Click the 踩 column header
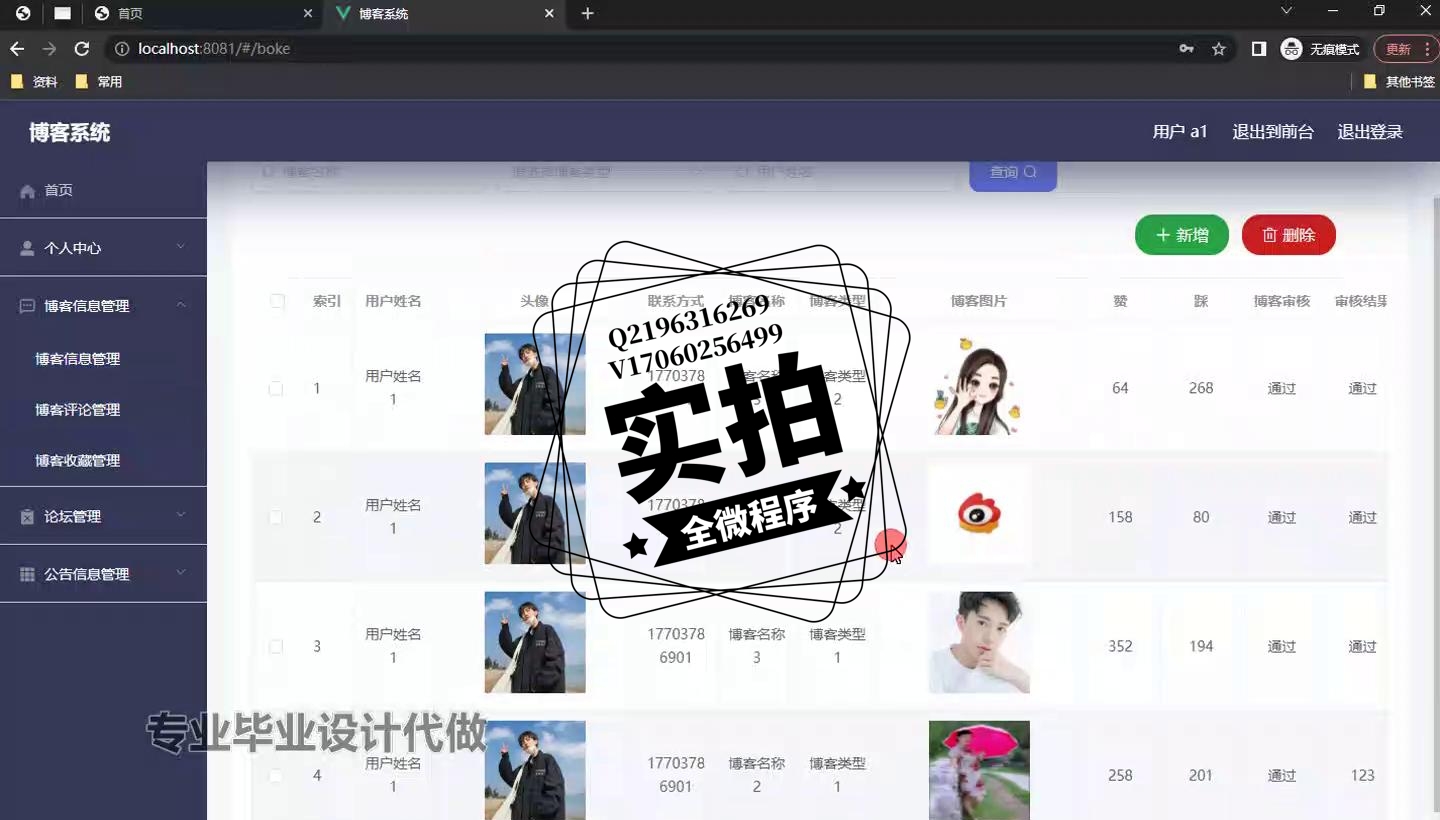 pos(1201,301)
